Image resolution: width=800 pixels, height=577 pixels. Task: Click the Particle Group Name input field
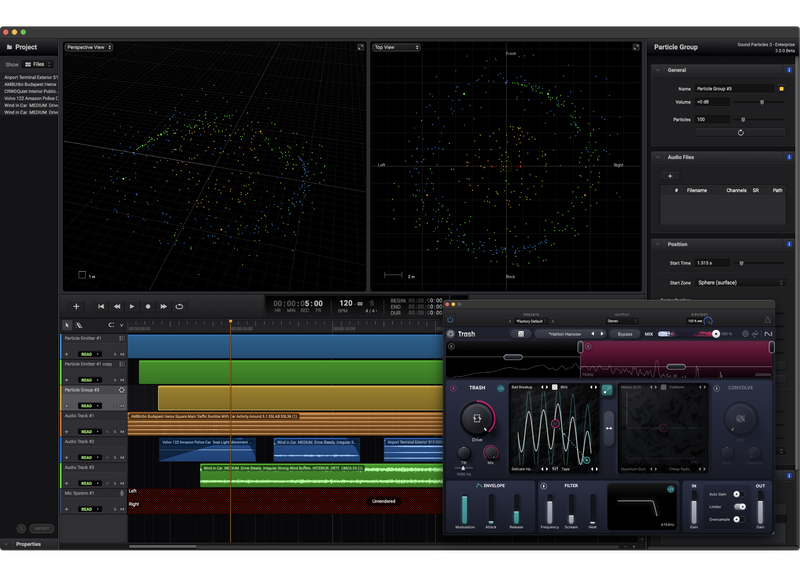(x=735, y=88)
